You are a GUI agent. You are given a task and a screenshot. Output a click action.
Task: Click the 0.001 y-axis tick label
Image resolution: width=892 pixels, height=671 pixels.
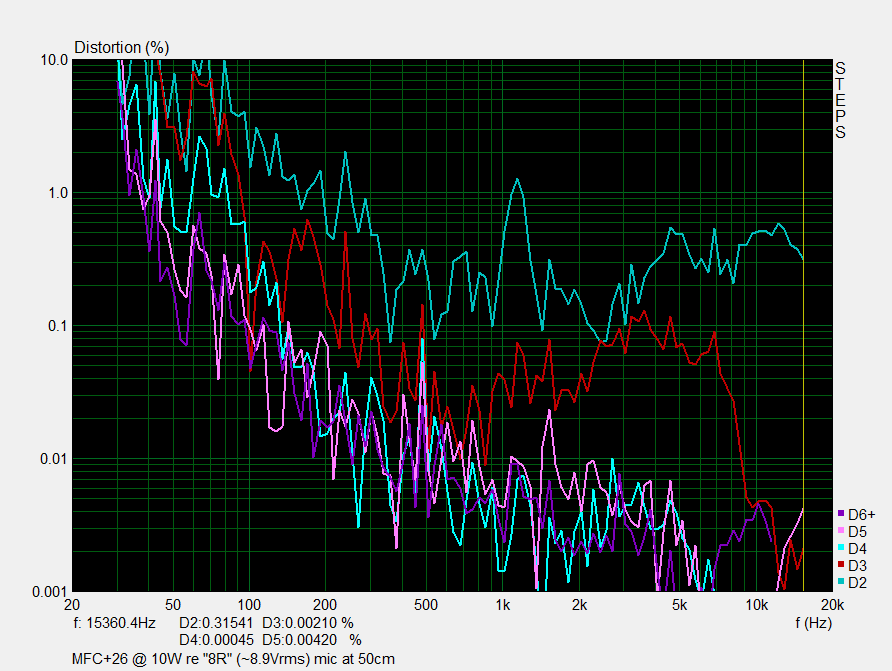tap(50, 592)
